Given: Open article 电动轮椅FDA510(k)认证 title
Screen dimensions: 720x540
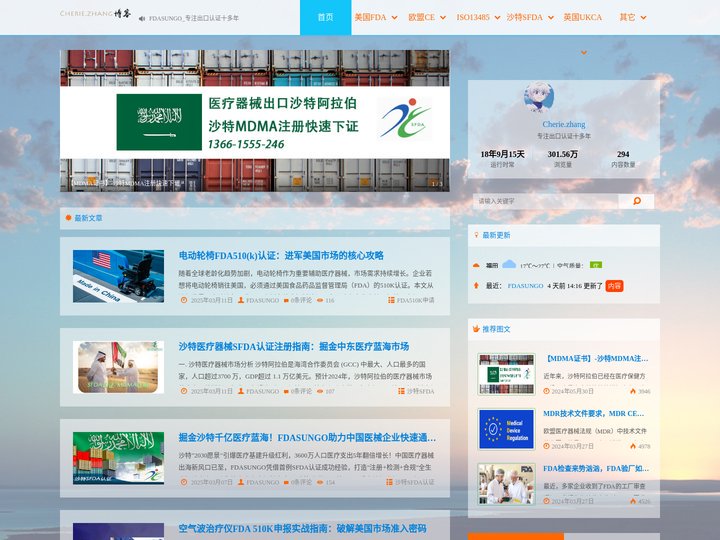Looking at the screenshot, I should [x=281, y=255].
